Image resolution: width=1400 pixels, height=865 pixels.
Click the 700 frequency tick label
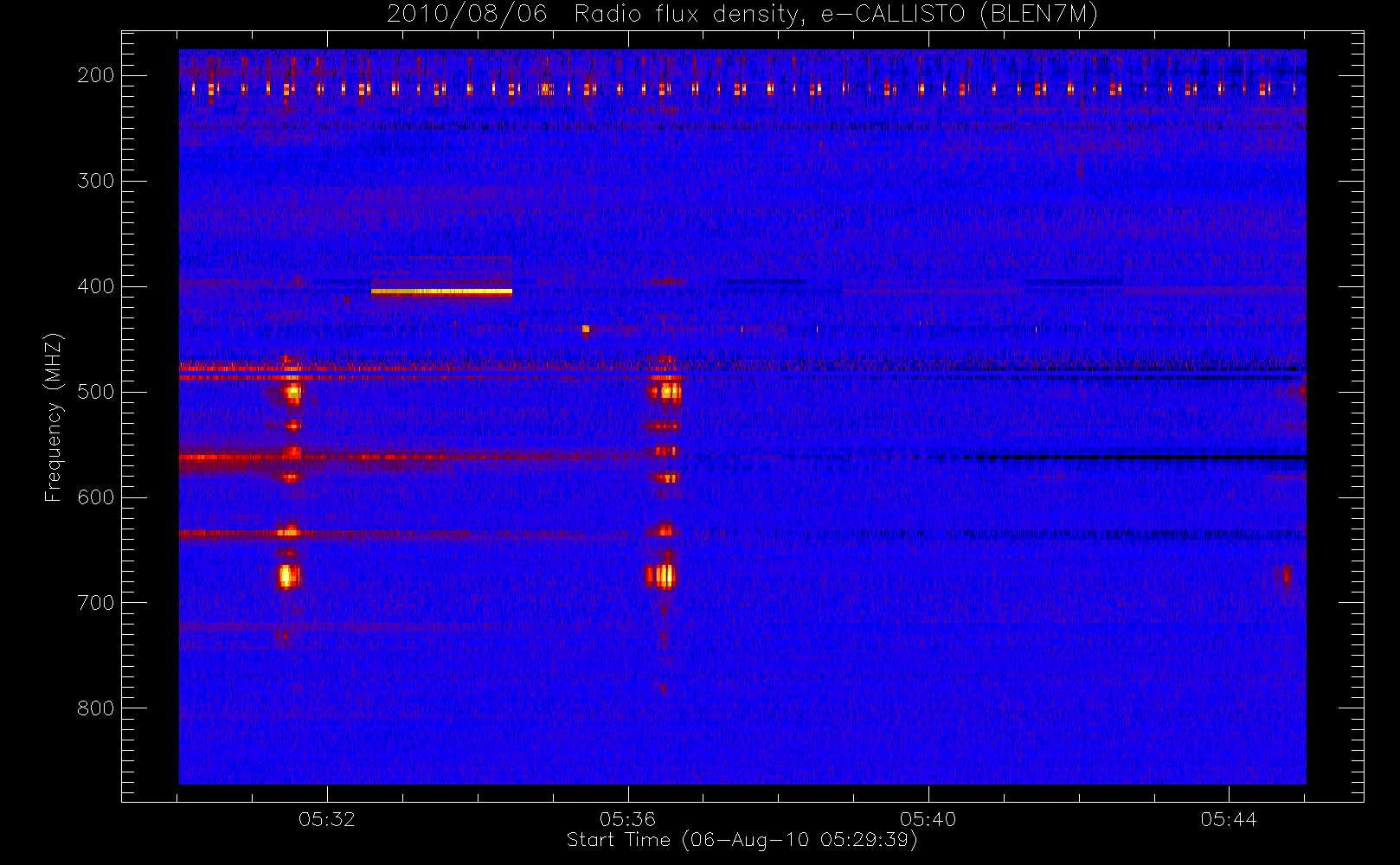[x=96, y=603]
